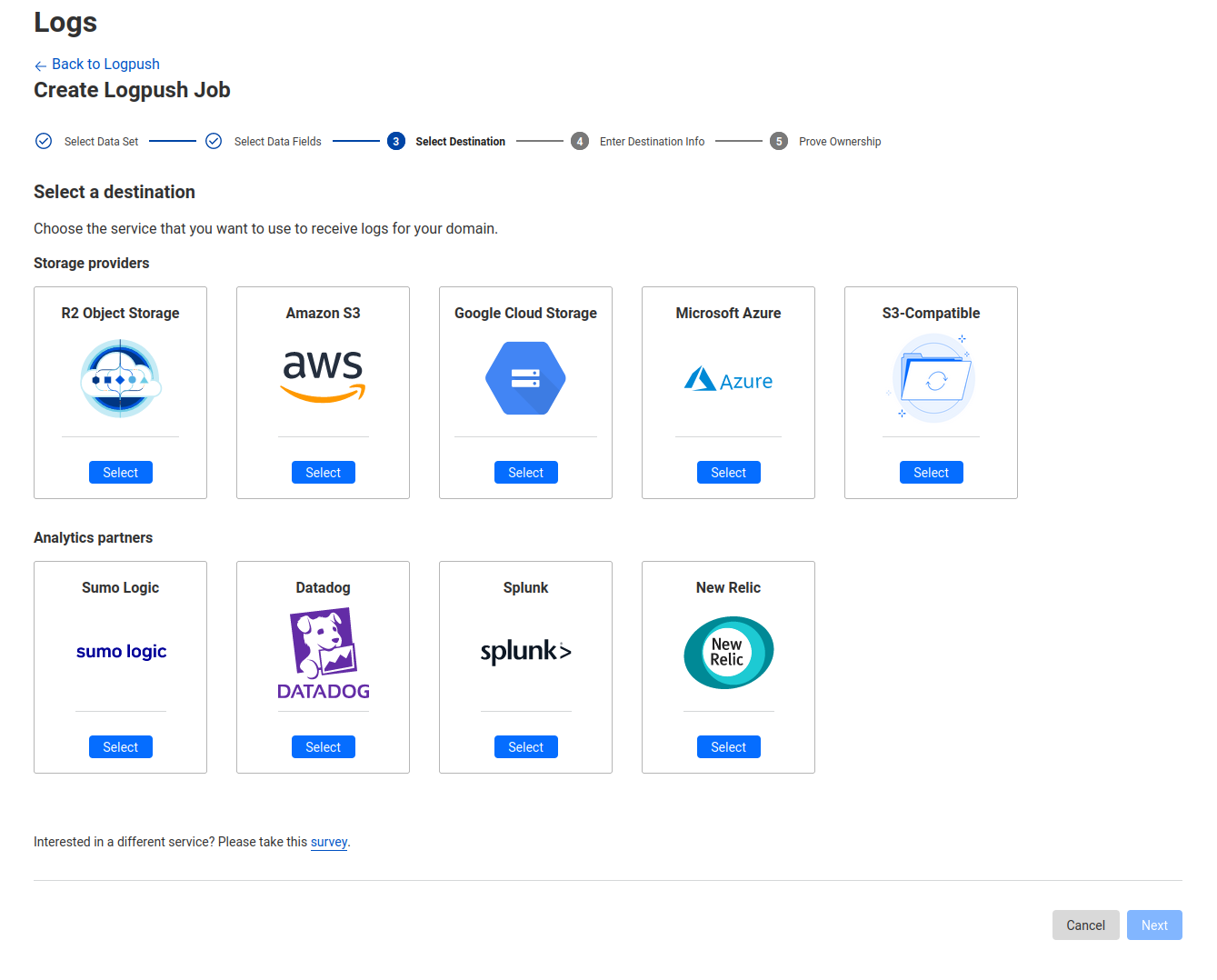Click the Select Data Fields checkmark icon
Viewport: 1217px width, 980px height.
click(214, 141)
